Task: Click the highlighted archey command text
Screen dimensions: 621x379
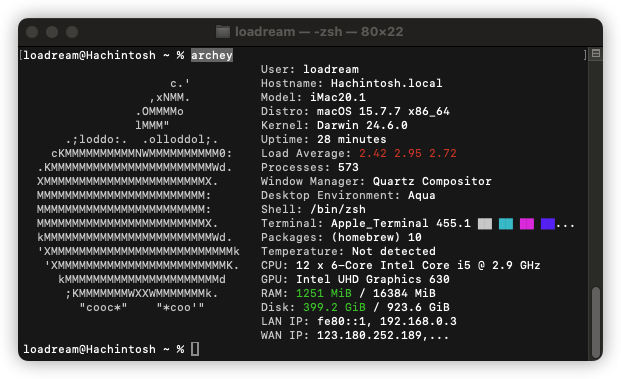Action: 212,55
